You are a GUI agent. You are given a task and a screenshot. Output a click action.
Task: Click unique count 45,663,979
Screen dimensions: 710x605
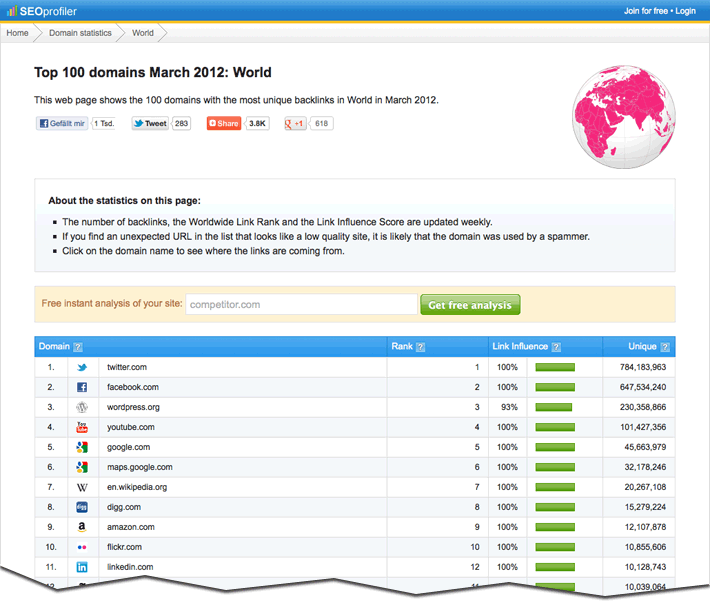click(x=645, y=447)
